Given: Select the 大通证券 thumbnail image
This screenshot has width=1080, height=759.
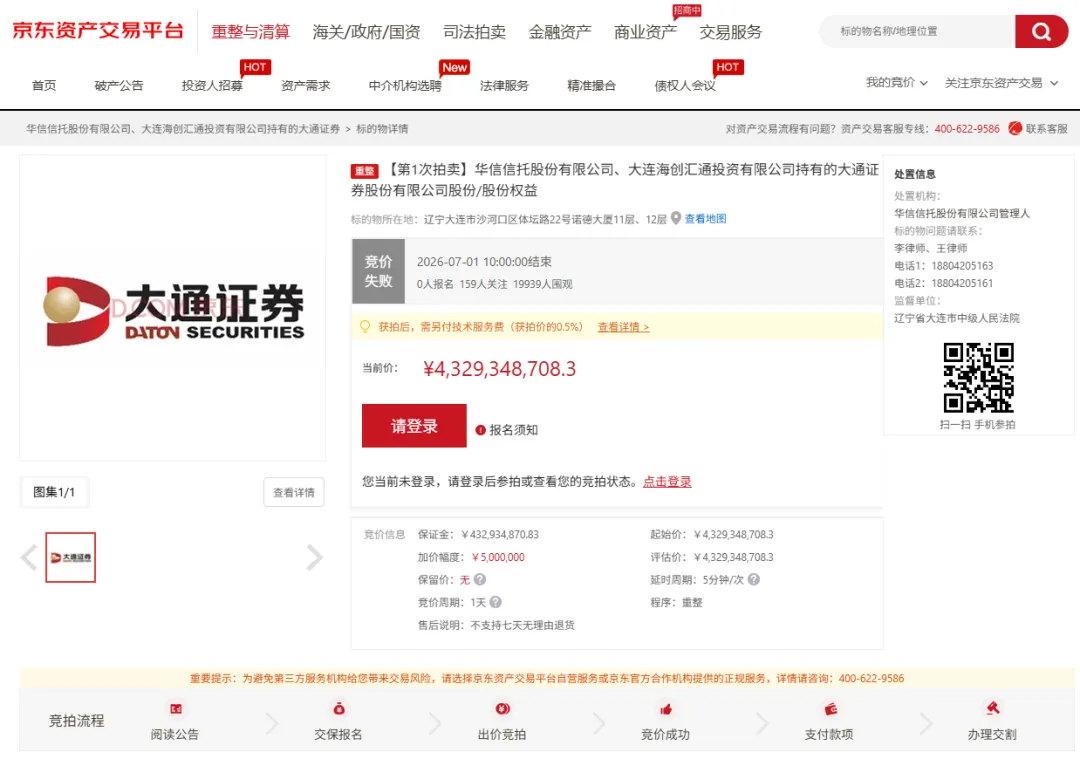Looking at the screenshot, I should 70,557.
